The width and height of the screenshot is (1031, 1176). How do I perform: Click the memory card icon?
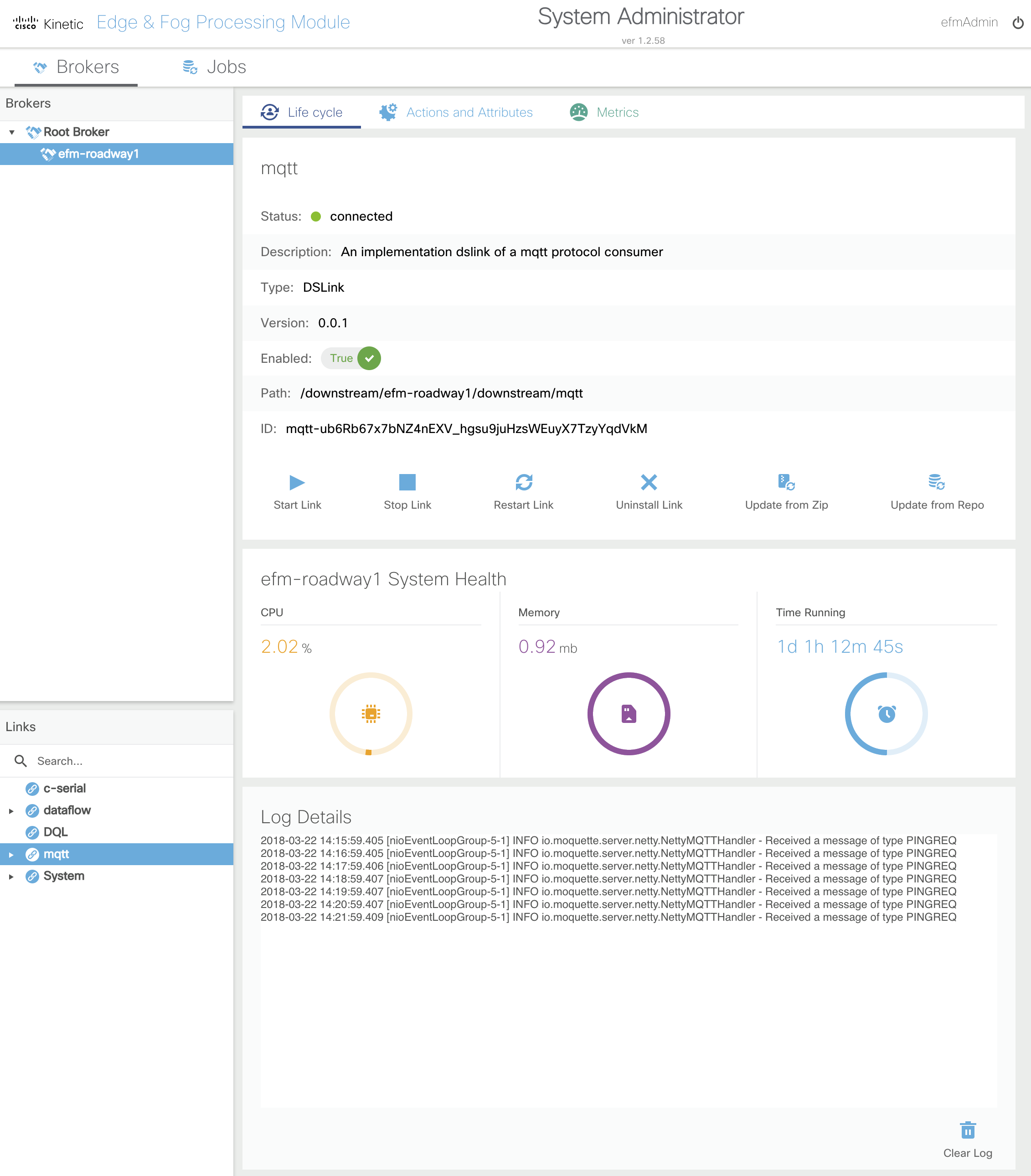(x=629, y=714)
